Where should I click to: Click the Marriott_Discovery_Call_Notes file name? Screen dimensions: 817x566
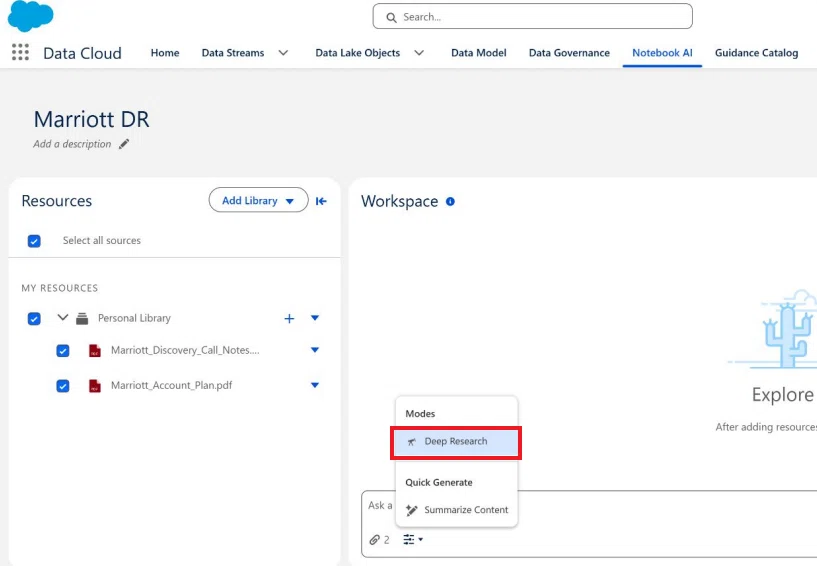point(185,350)
